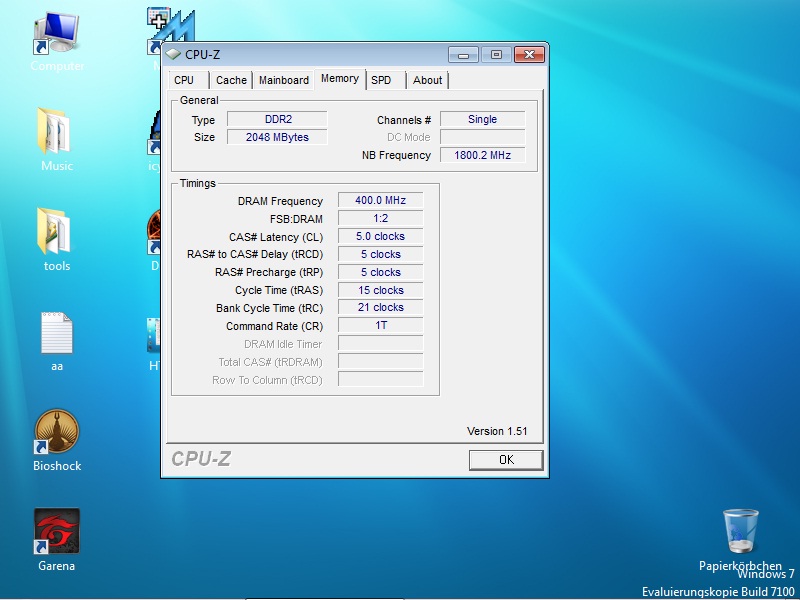The height and width of the screenshot is (600, 800).
Task: Launch the Garena shortcut
Action: [x=56, y=539]
